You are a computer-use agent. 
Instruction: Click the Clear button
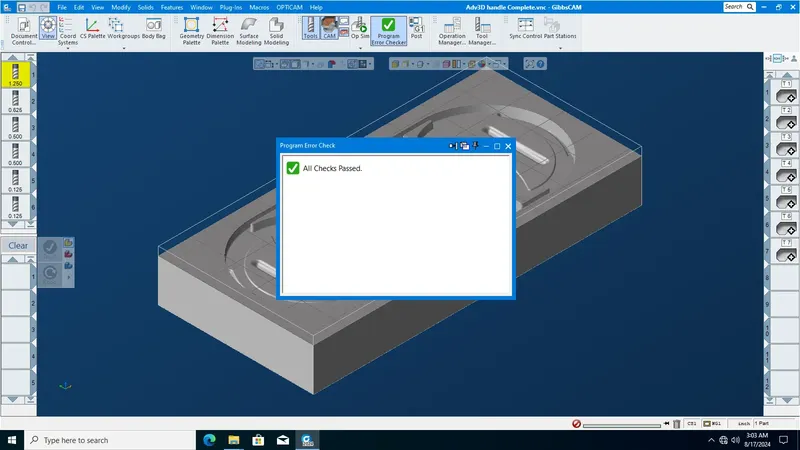coord(18,245)
